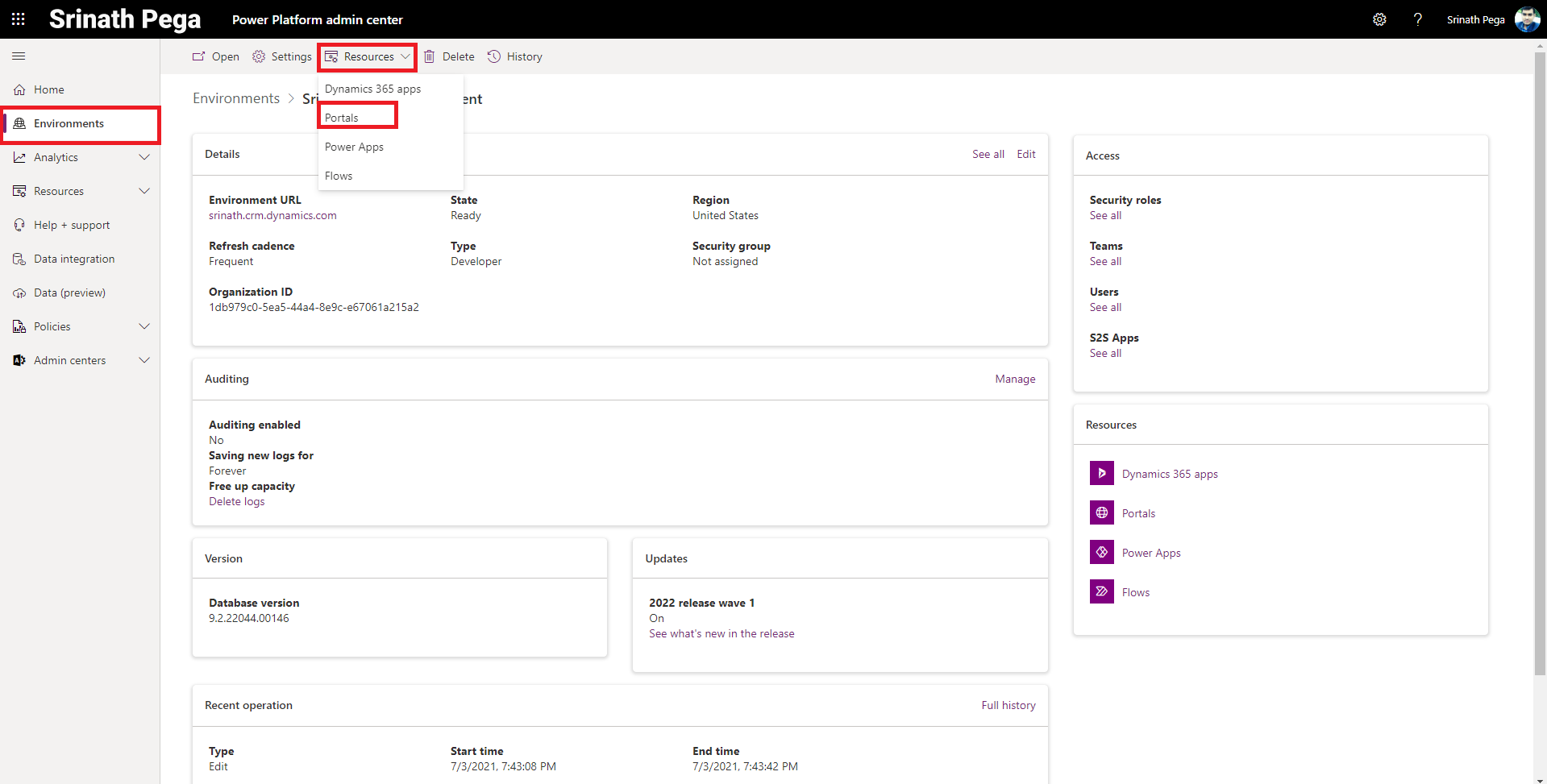Screen dimensions: 1547x784
Task: Click the vertical page scrollbar
Action: (1540, 363)
